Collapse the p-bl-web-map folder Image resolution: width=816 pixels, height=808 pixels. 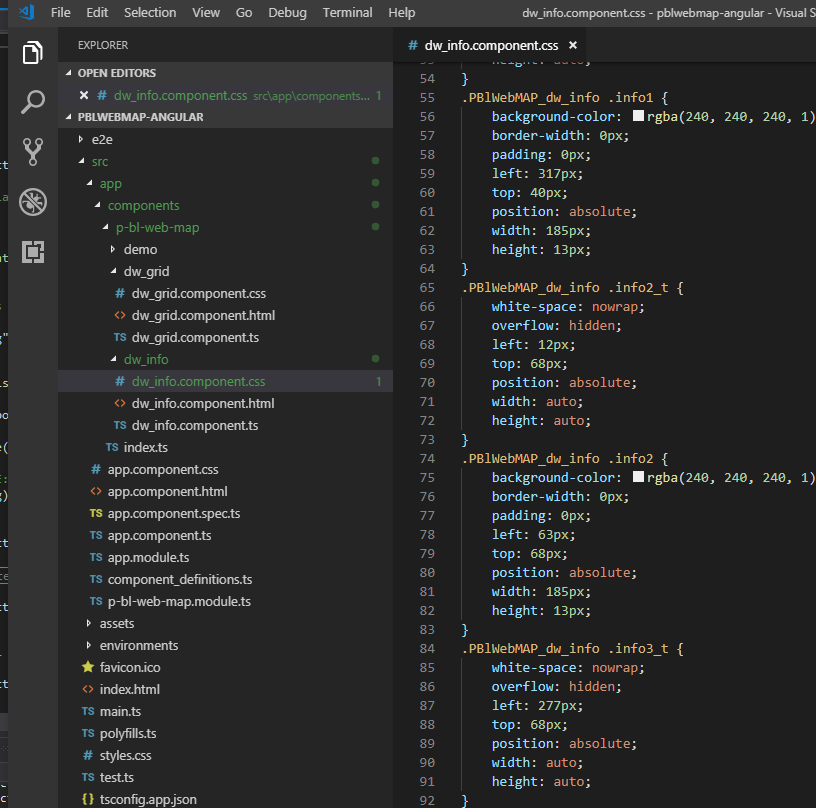(x=106, y=227)
